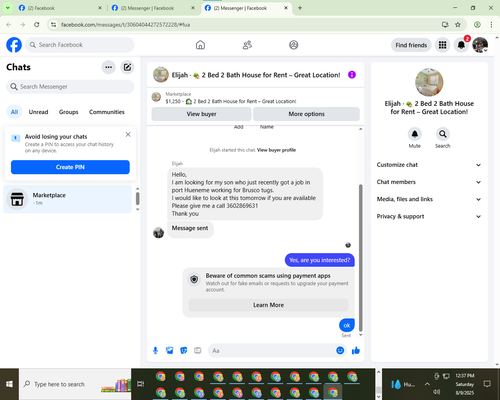Click 'Yes, are you interested?' message bubble
The image size is (500, 400).
(320, 260)
